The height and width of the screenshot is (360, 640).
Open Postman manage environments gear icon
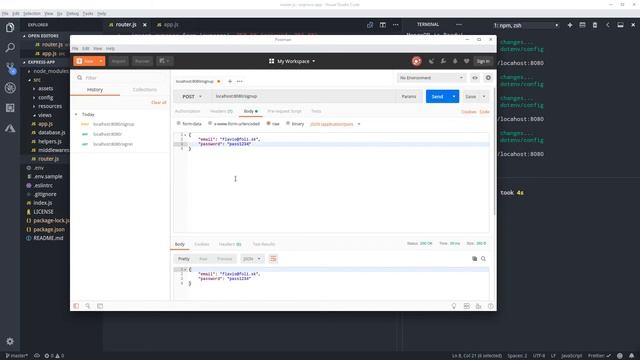click(x=488, y=78)
